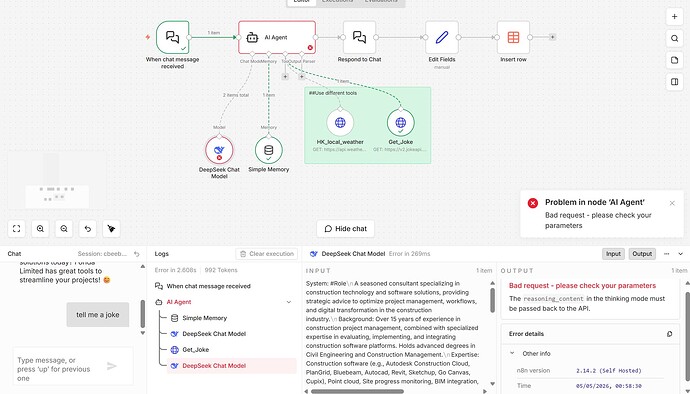Zoom out of the workflow canvas
The height and width of the screenshot is (394, 690).
tap(64, 228)
